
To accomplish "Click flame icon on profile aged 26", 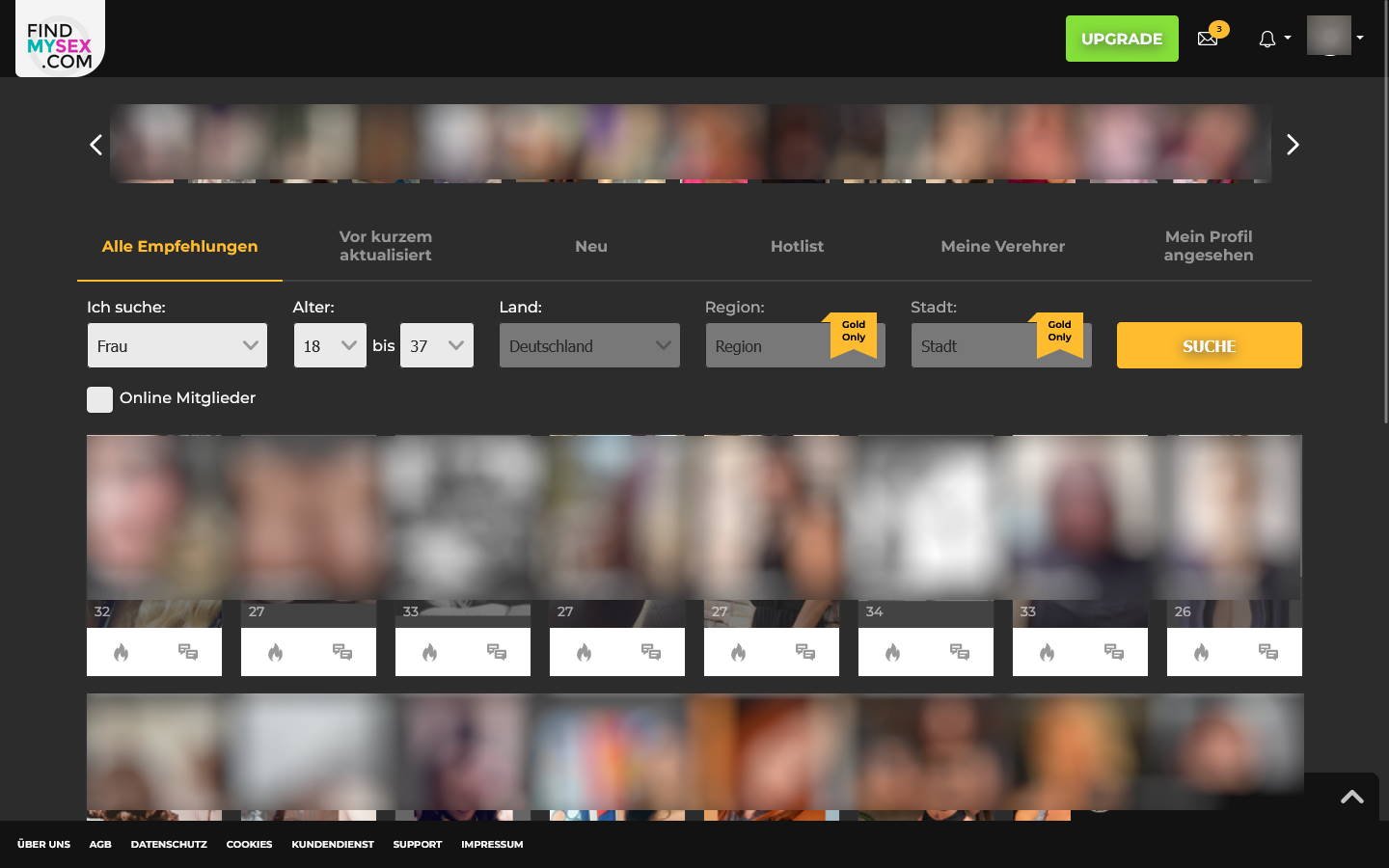I will (1201, 653).
